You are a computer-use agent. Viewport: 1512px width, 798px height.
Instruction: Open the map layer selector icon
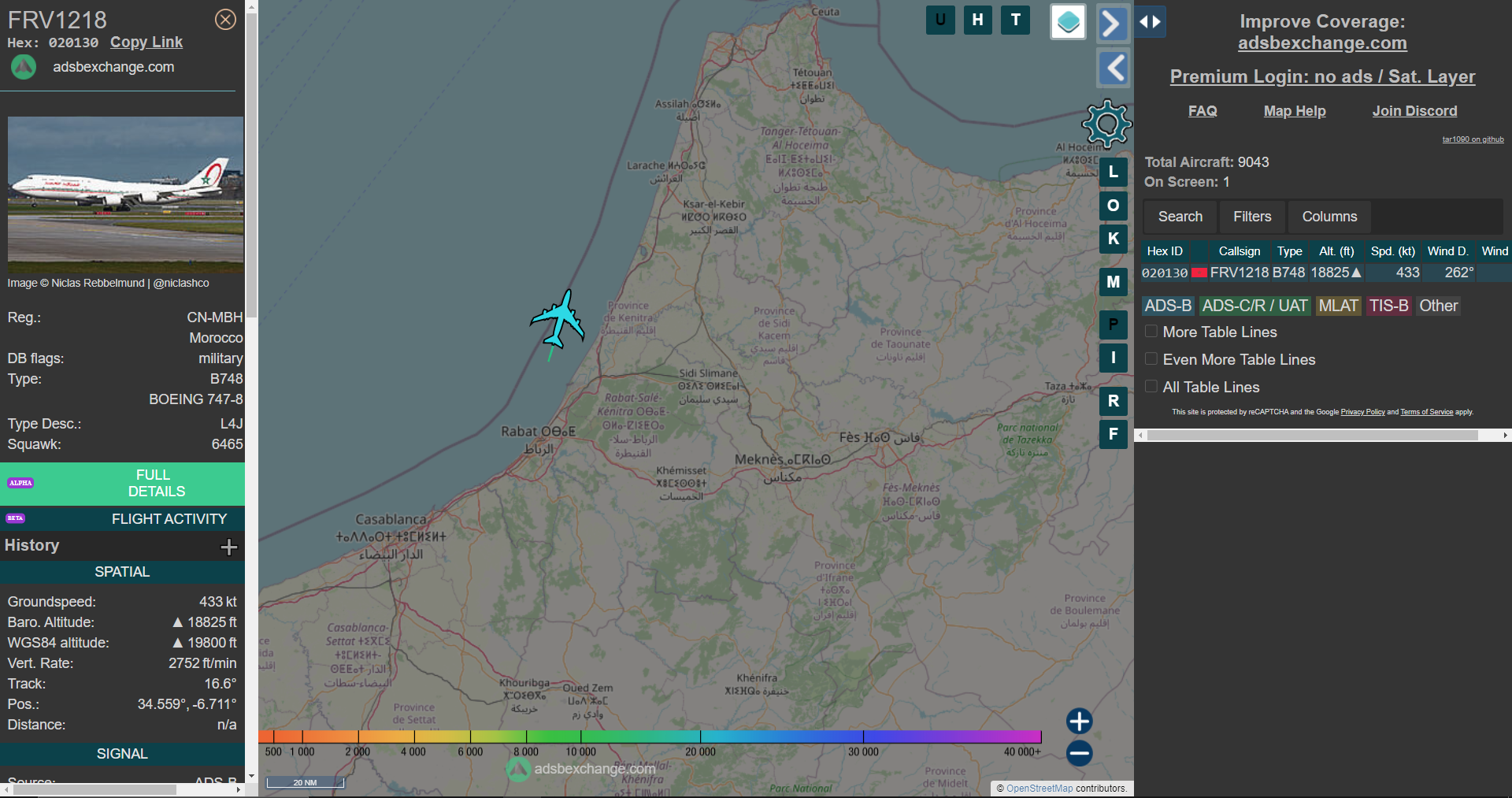1068,21
